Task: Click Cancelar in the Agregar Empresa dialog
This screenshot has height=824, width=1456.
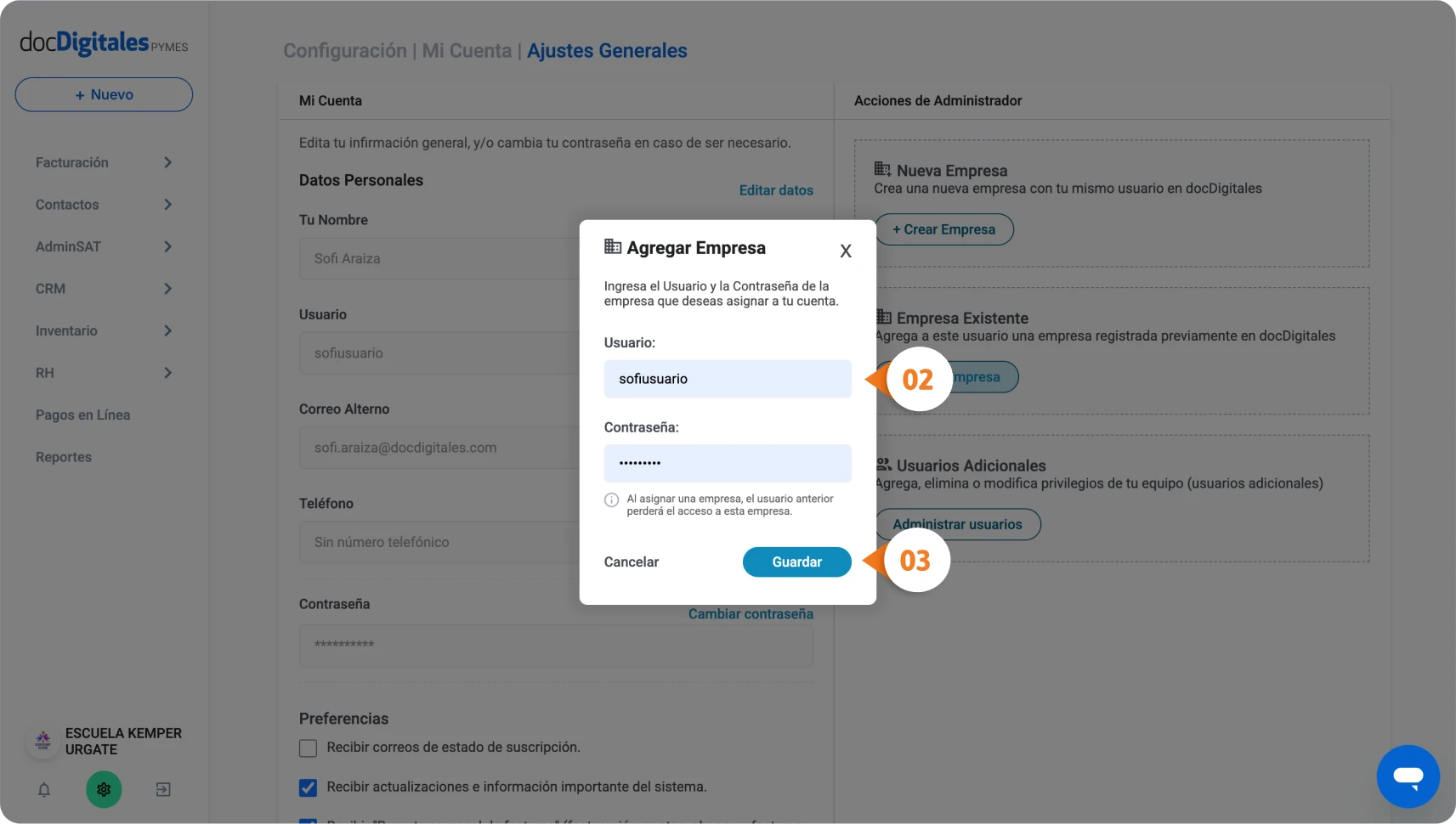Action: coord(632,562)
